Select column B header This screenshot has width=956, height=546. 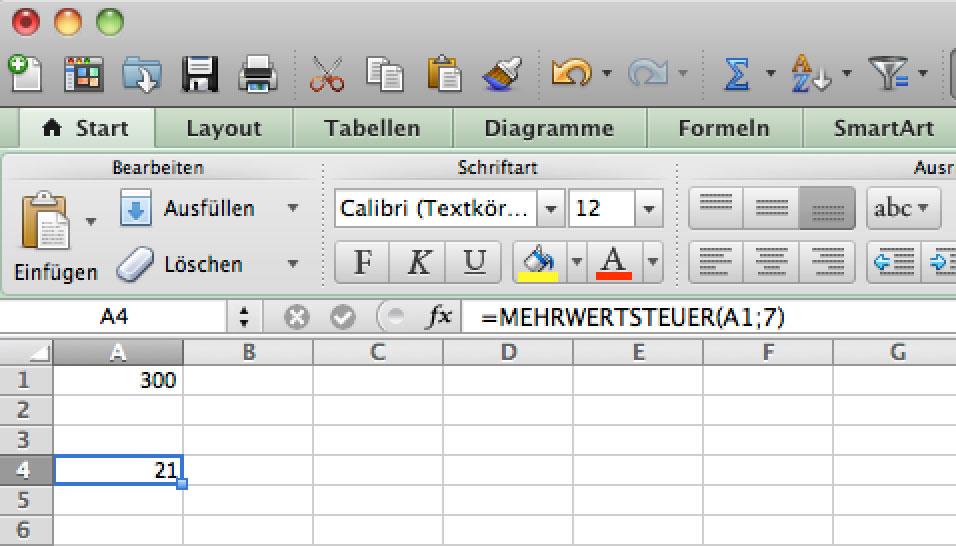pos(248,352)
